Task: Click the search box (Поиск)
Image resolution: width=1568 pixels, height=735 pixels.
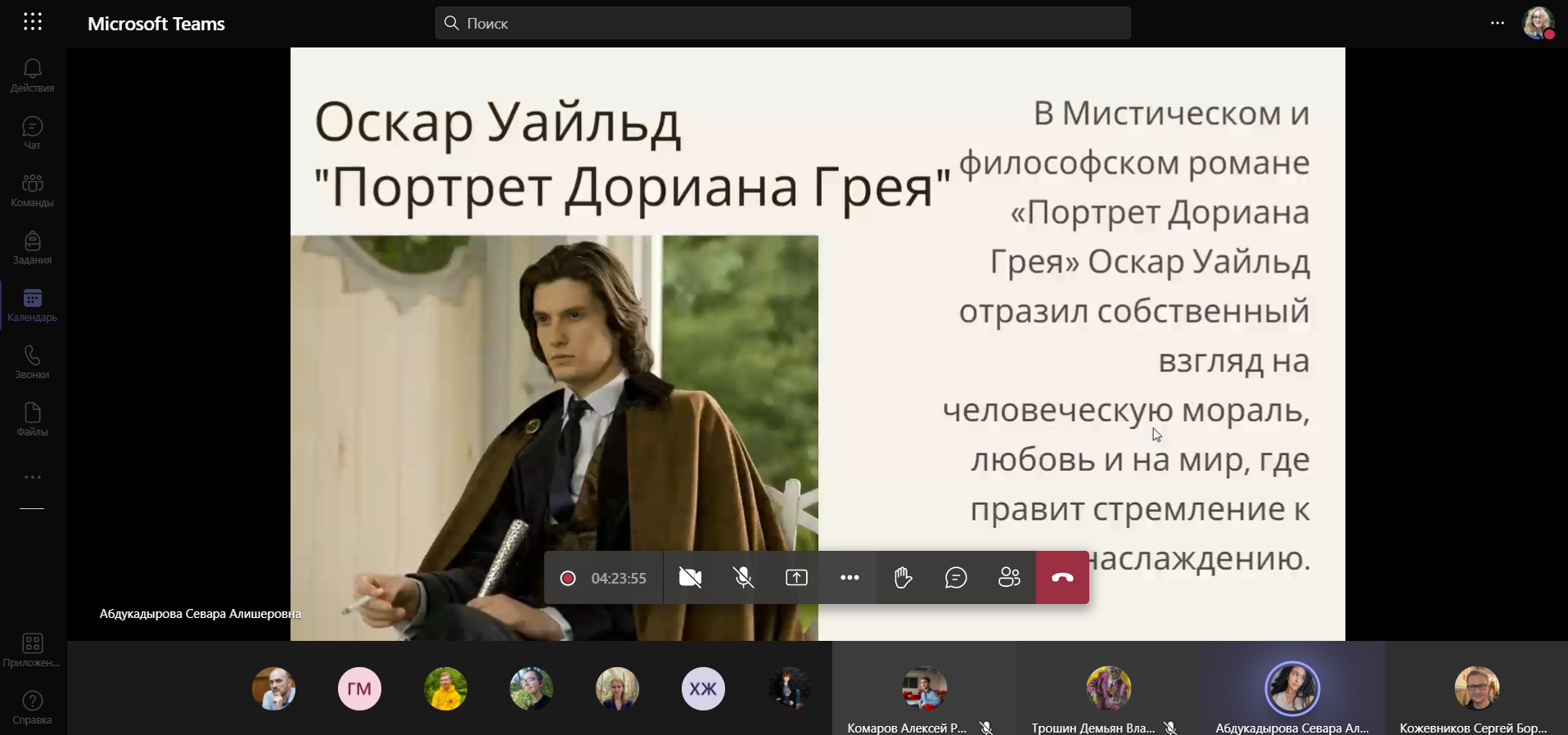Action: coord(782,23)
